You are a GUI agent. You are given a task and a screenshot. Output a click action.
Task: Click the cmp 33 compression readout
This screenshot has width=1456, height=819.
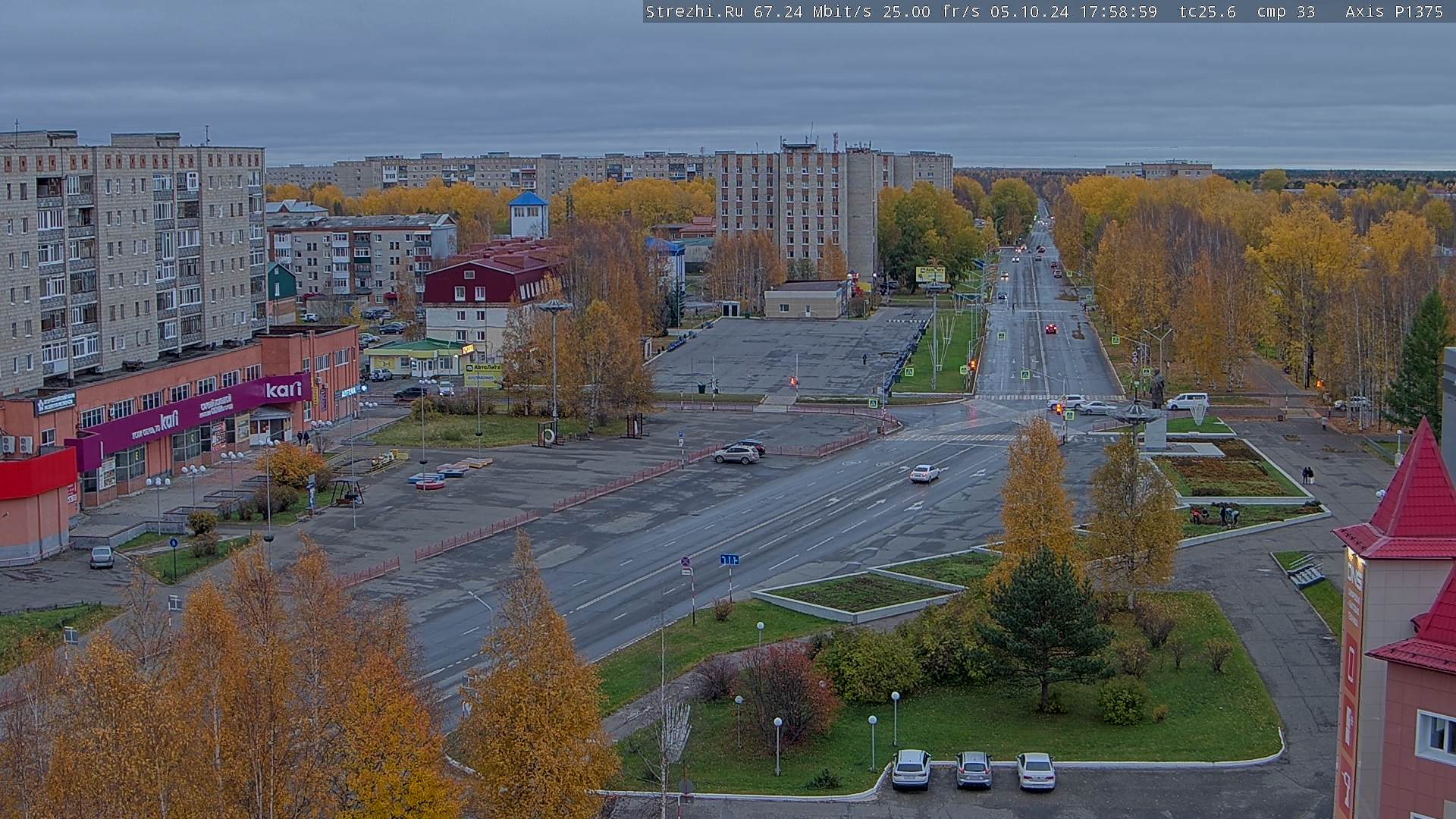point(1285,11)
